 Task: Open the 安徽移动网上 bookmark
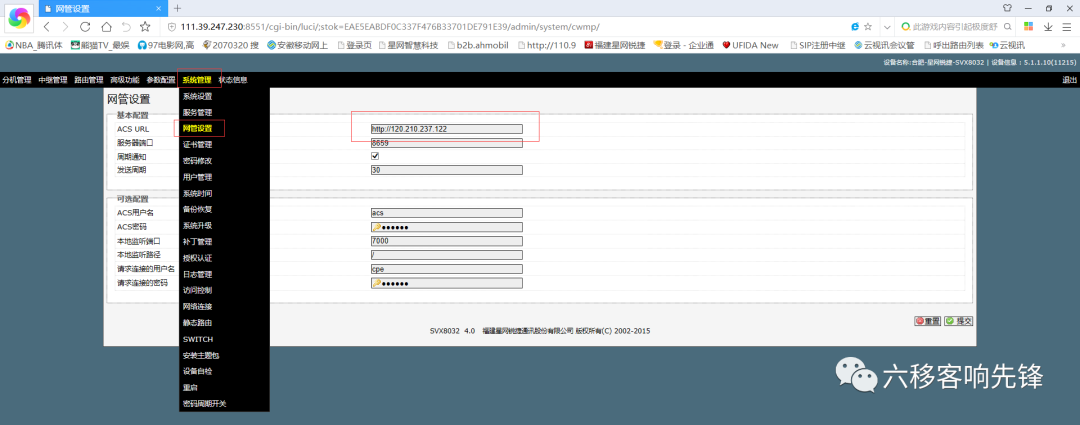coord(298,45)
